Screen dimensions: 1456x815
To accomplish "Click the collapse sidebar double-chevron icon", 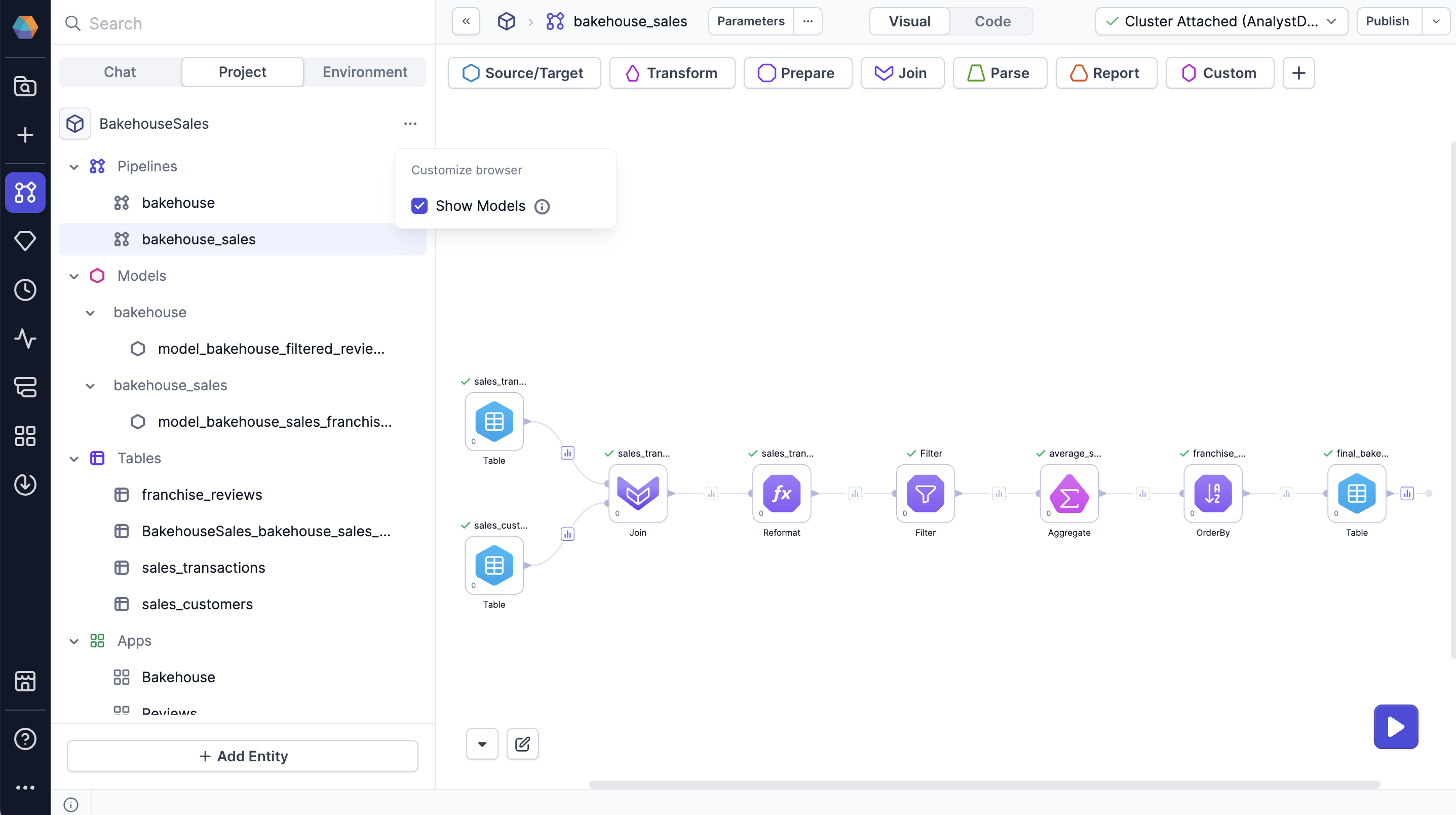I will (466, 21).
